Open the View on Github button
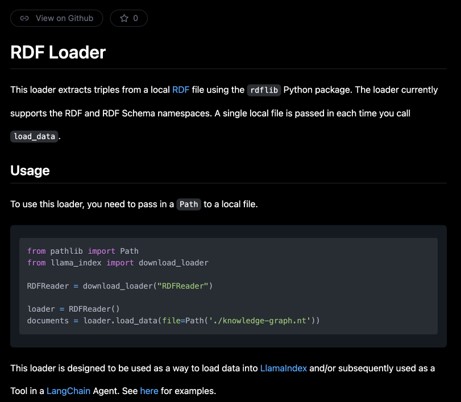 click(x=57, y=18)
